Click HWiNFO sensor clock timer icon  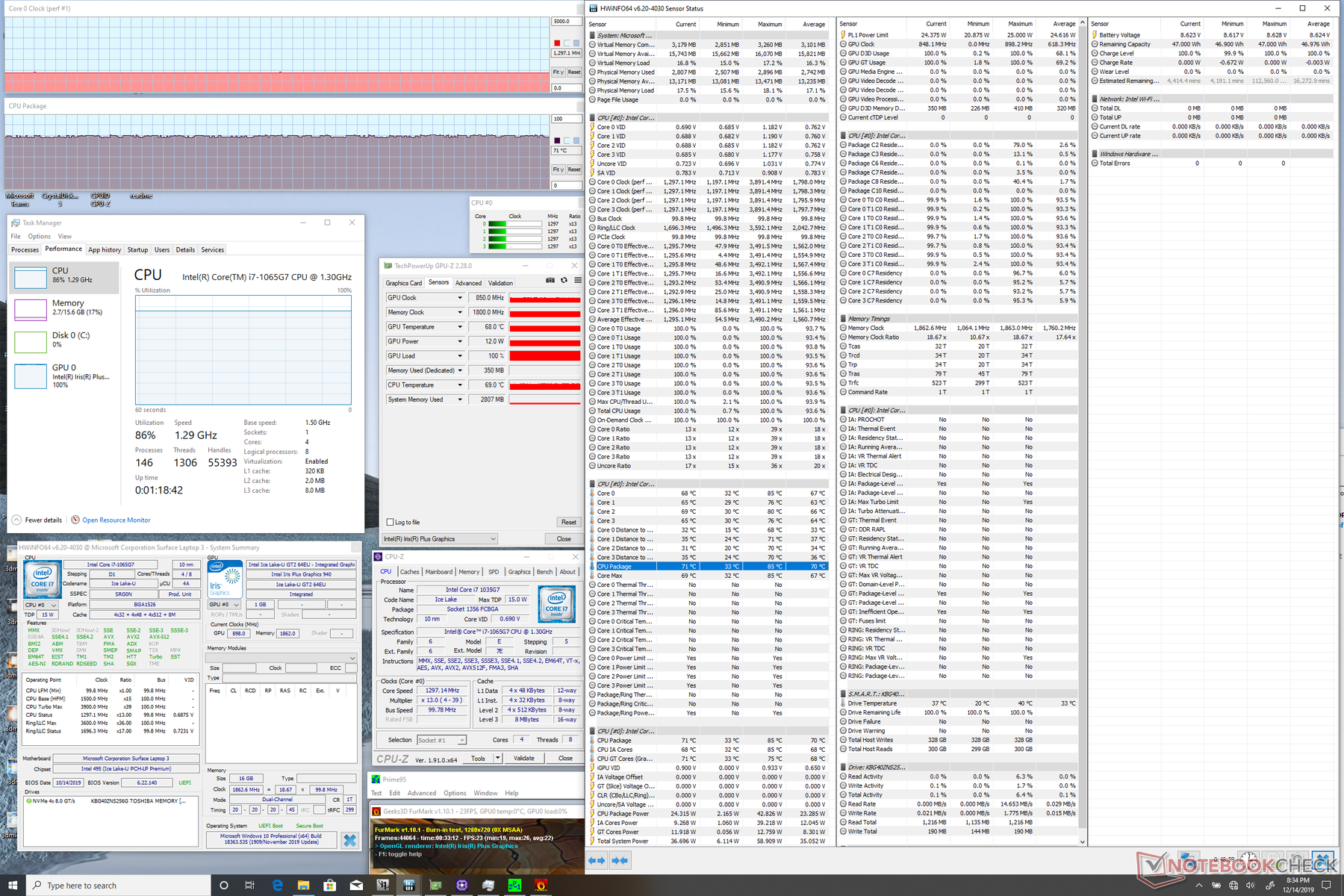1249,860
